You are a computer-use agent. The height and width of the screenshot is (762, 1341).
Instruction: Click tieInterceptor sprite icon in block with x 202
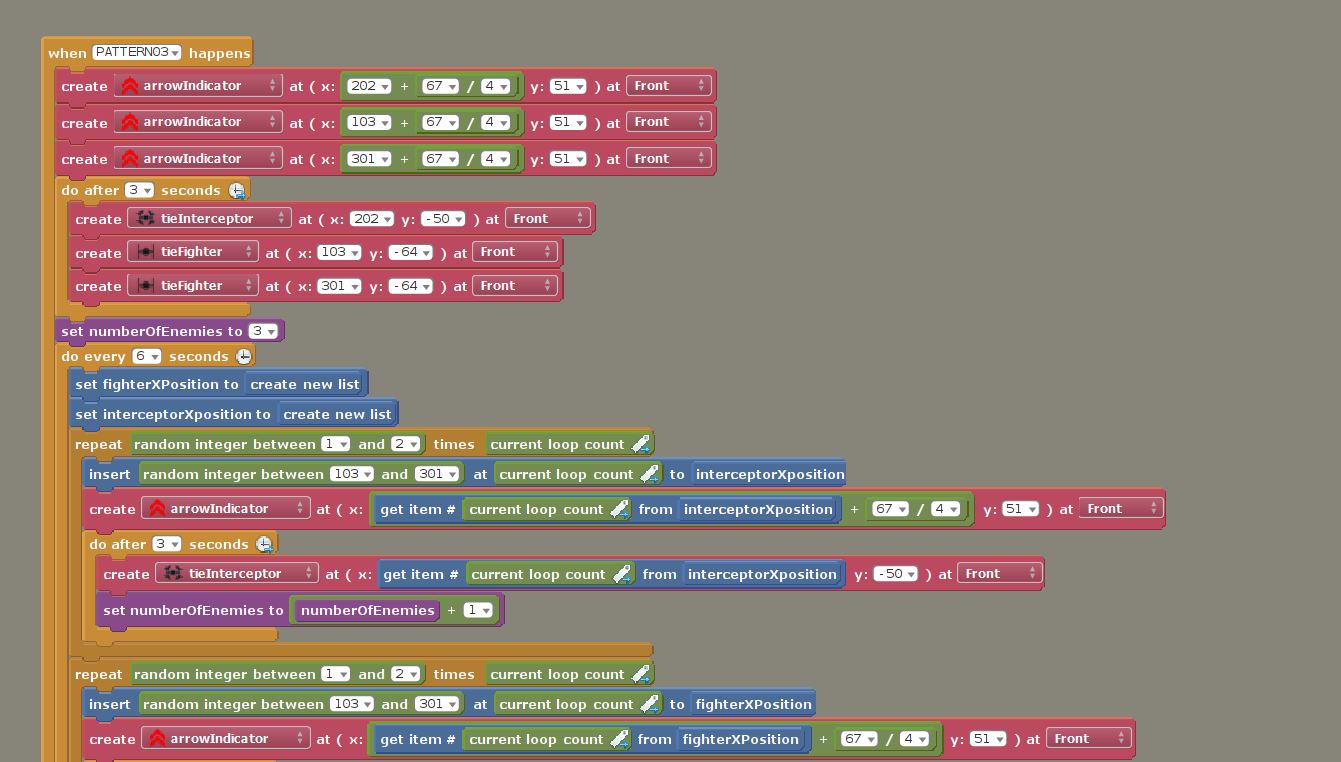146,218
